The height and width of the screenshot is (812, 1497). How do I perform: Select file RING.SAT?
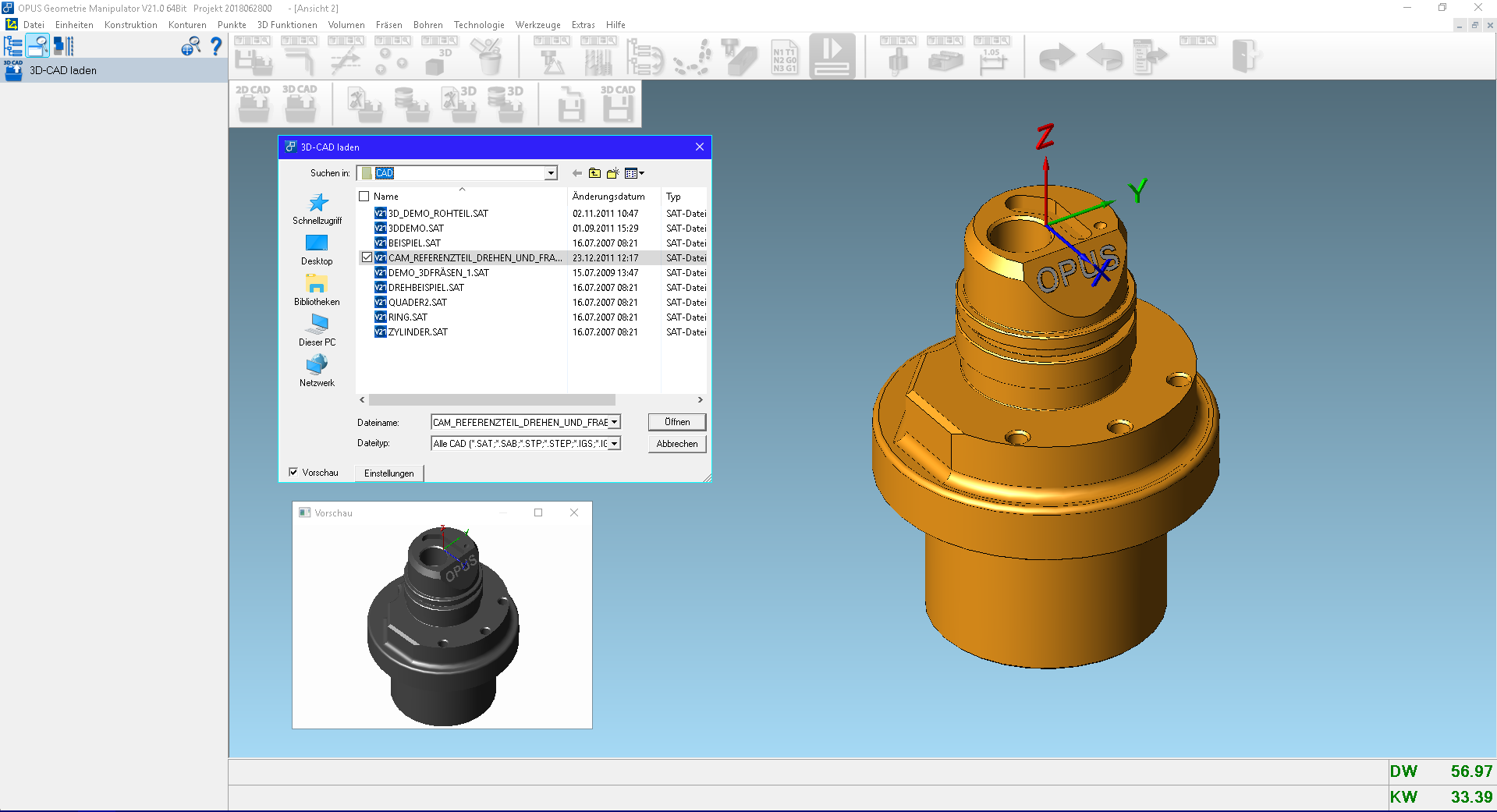pyautogui.click(x=408, y=317)
